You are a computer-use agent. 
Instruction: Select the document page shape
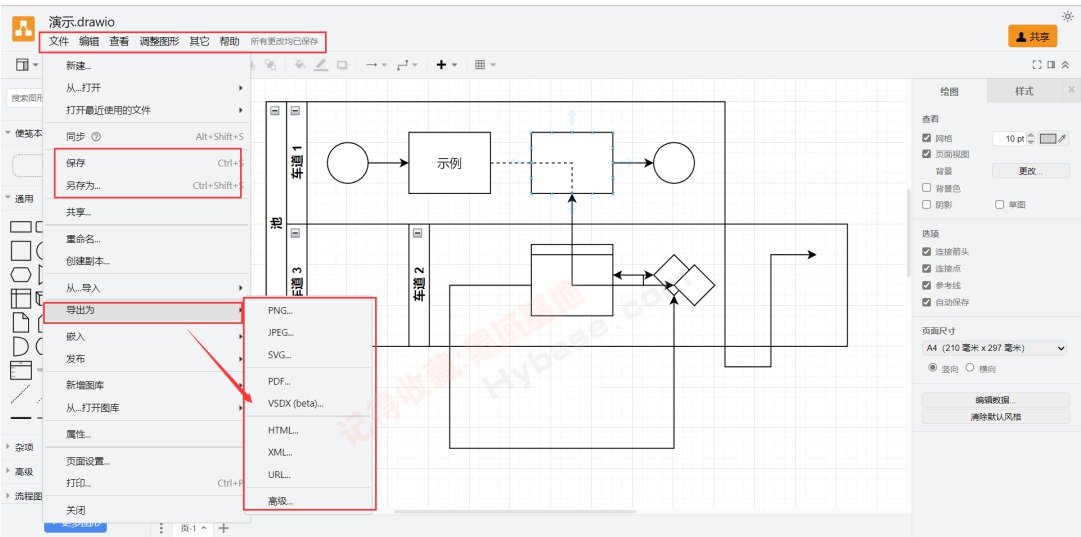pos(21,322)
